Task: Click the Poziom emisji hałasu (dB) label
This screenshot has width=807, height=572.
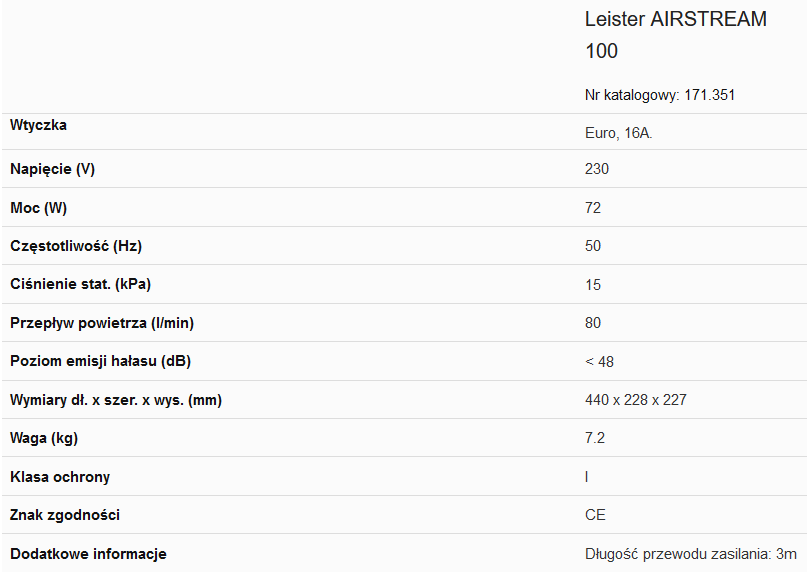Action: (100, 361)
